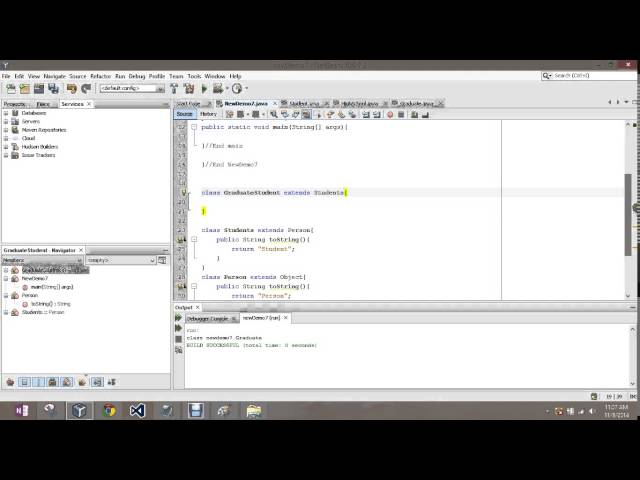640x480 pixels.
Task: Expand the Databases node in Services
Action: [6, 113]
